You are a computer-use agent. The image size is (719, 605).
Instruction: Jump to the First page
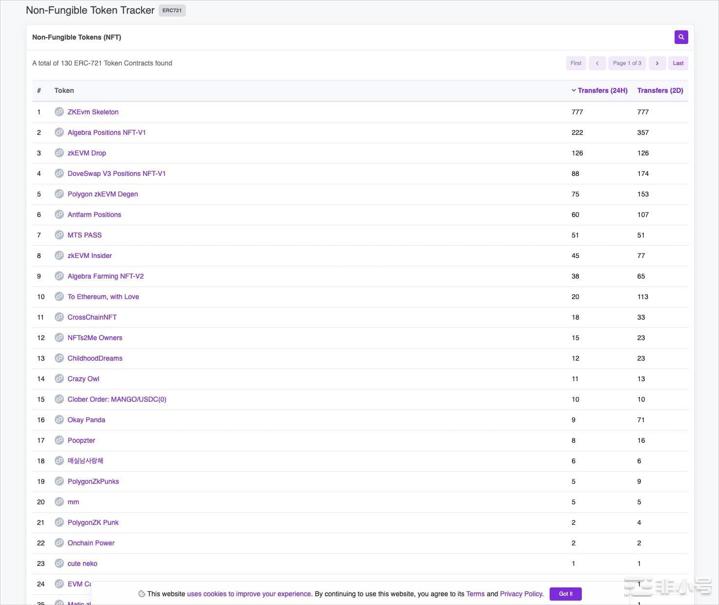point(576,63)
